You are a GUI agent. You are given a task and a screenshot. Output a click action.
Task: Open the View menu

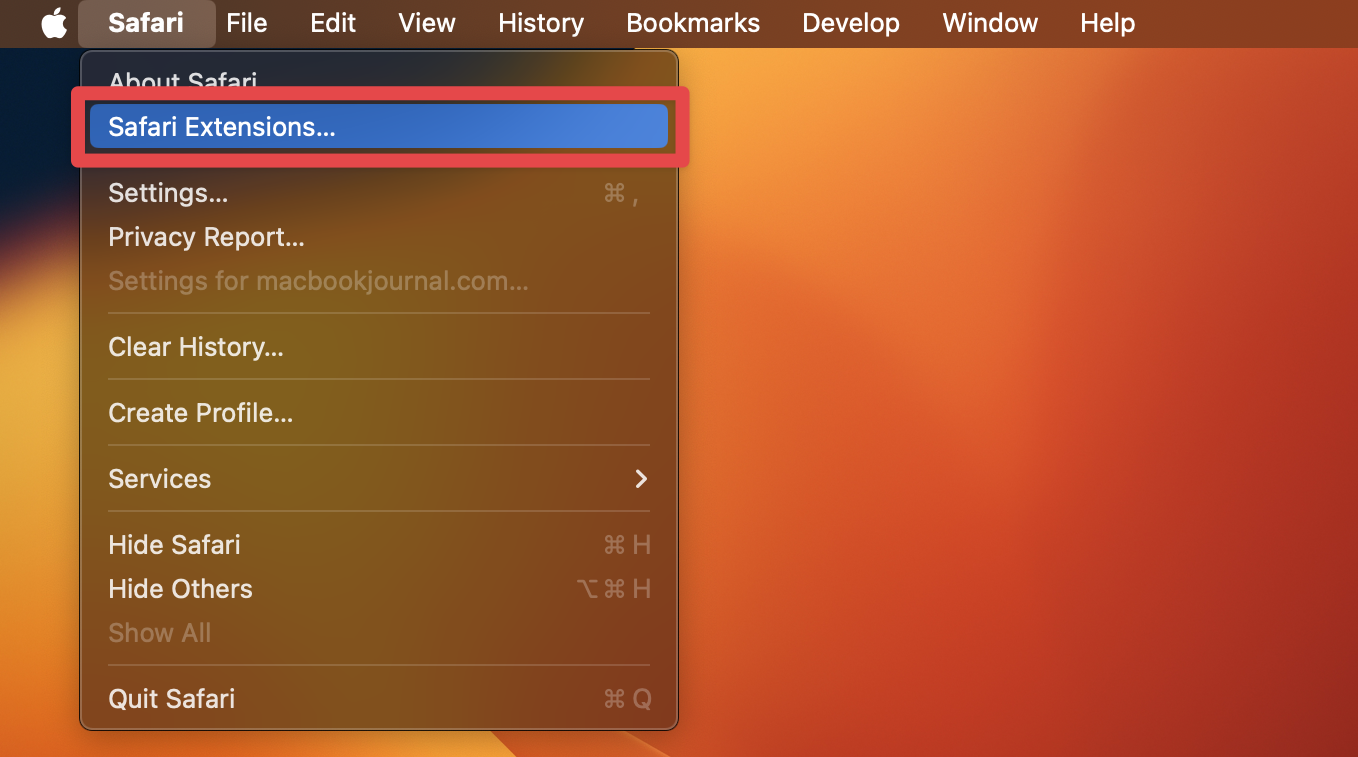coord(426,23)
